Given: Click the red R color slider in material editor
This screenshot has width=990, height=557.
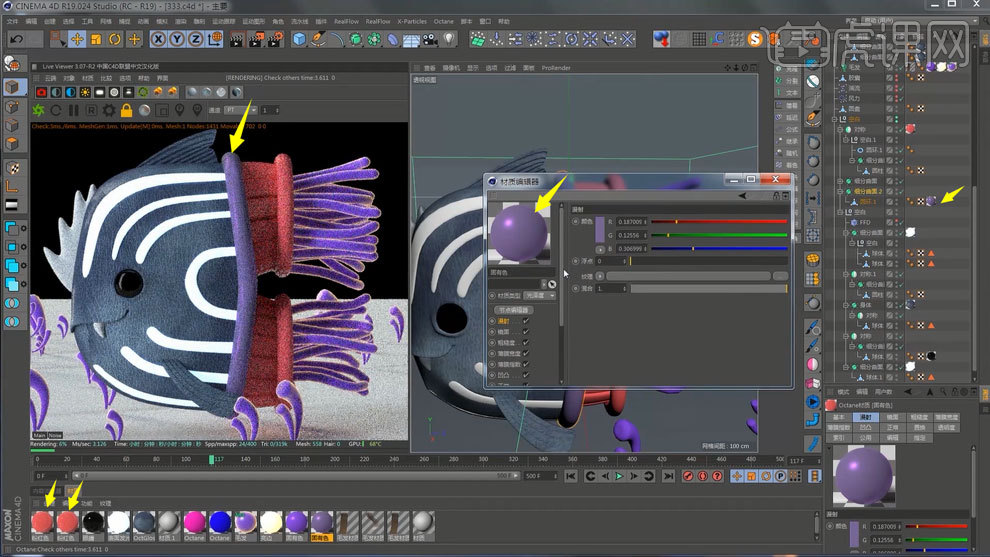Looking at the screenshot, I should click(718, 222).
